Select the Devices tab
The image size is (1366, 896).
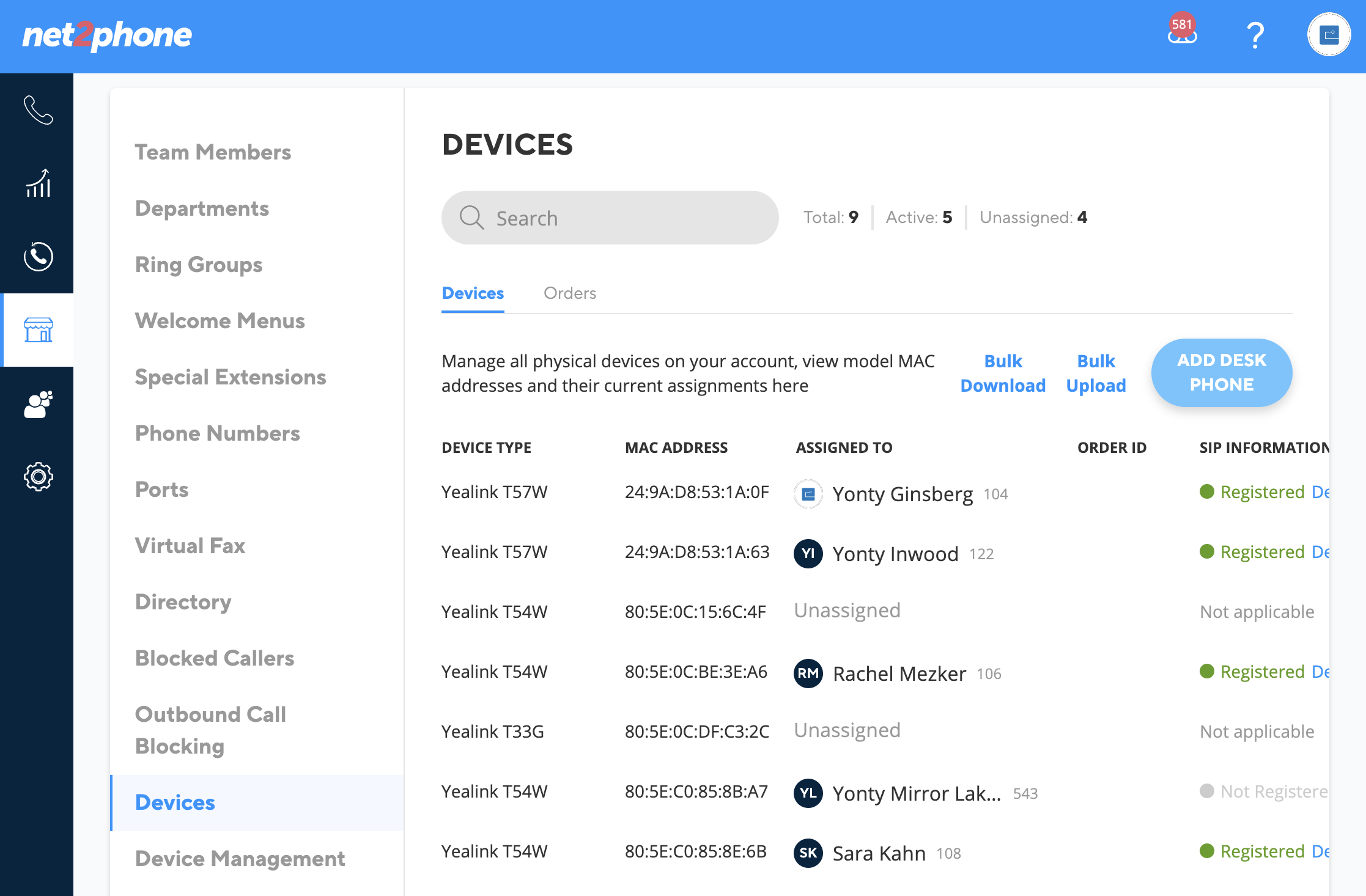473,293
